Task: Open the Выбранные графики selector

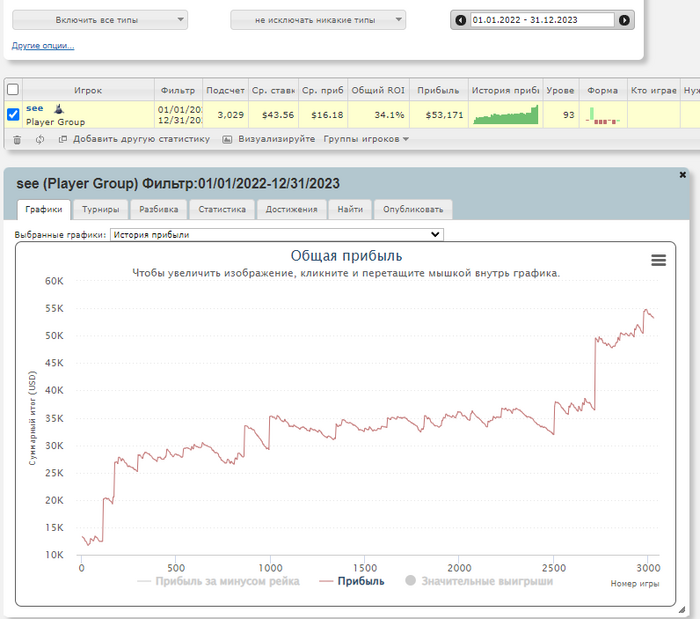Action: [277, 235]
